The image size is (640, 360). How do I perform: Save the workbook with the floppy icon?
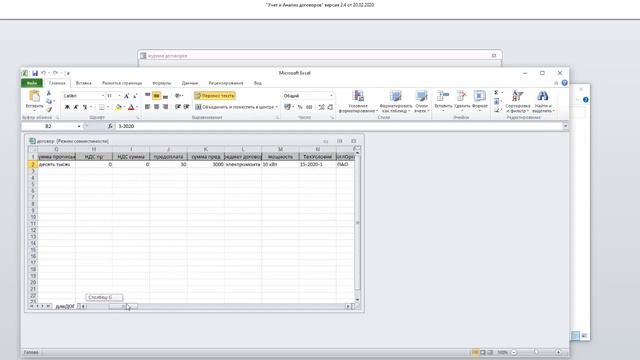pyautogui.click(x=35, y=73)
